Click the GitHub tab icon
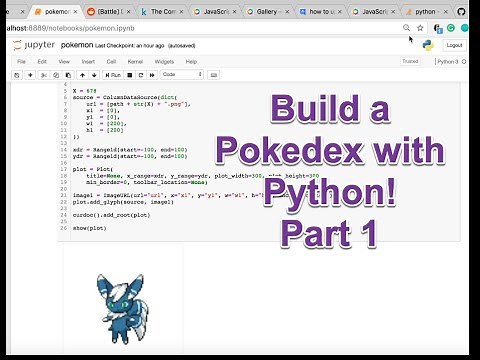This screenshot has height=360, width=480. [461, 12]
